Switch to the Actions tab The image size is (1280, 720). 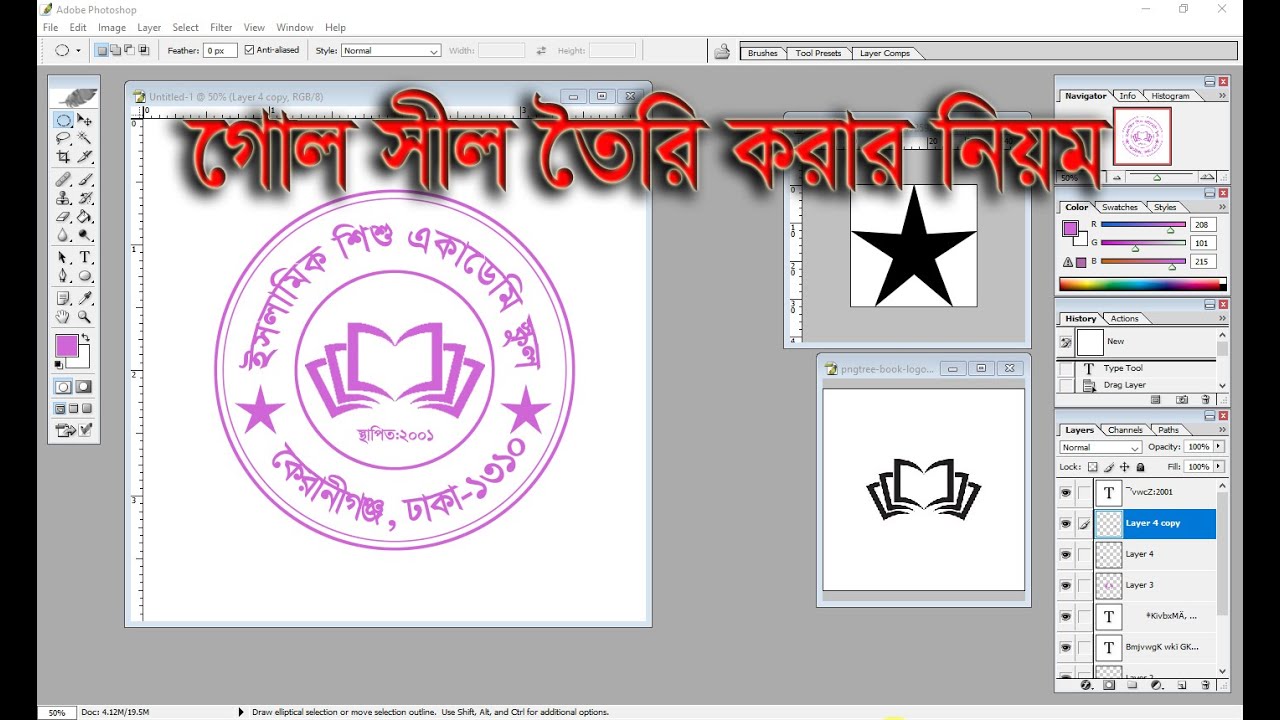click(1125, 318)
